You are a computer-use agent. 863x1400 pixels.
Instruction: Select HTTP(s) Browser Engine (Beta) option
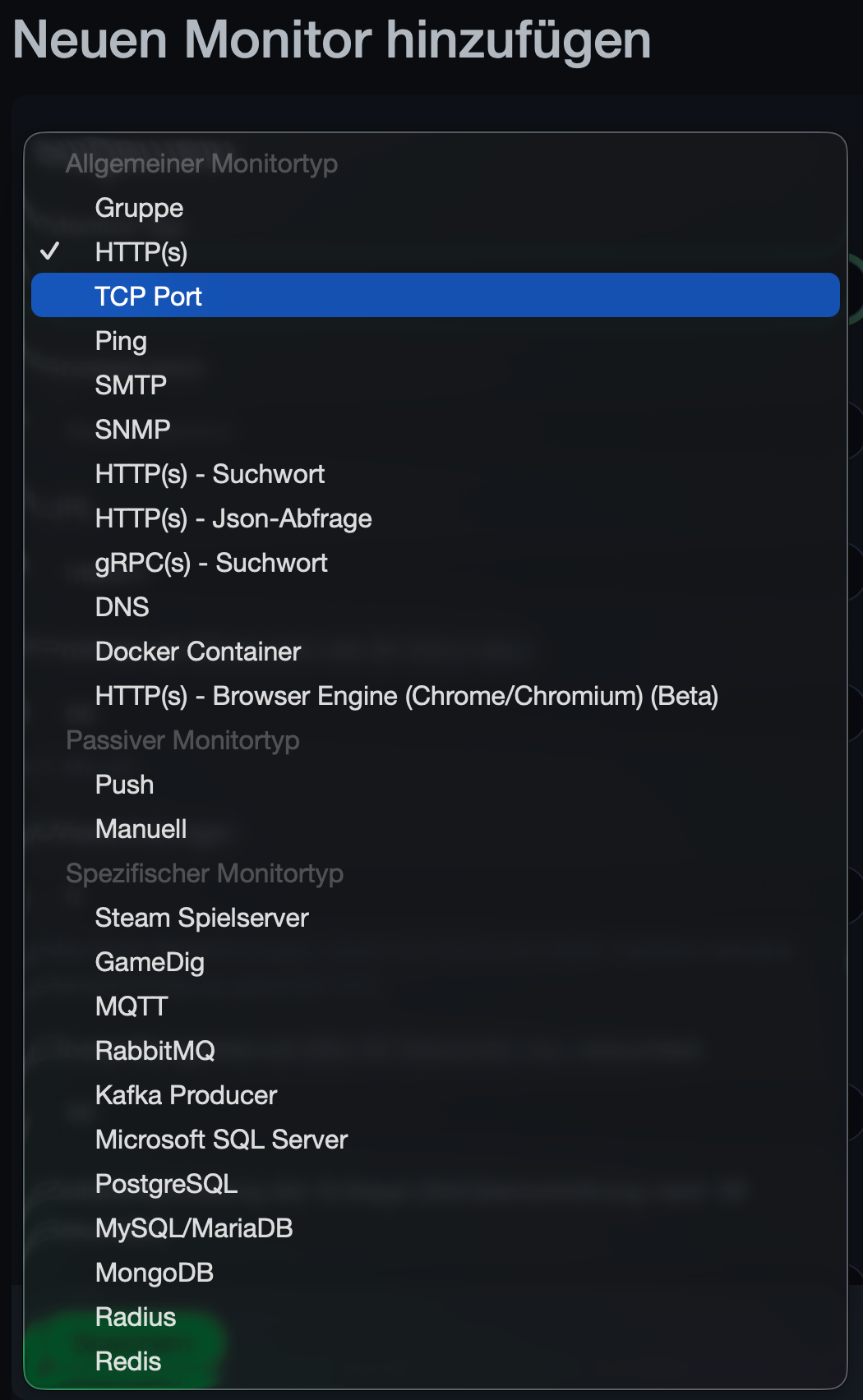pos(407,696)
